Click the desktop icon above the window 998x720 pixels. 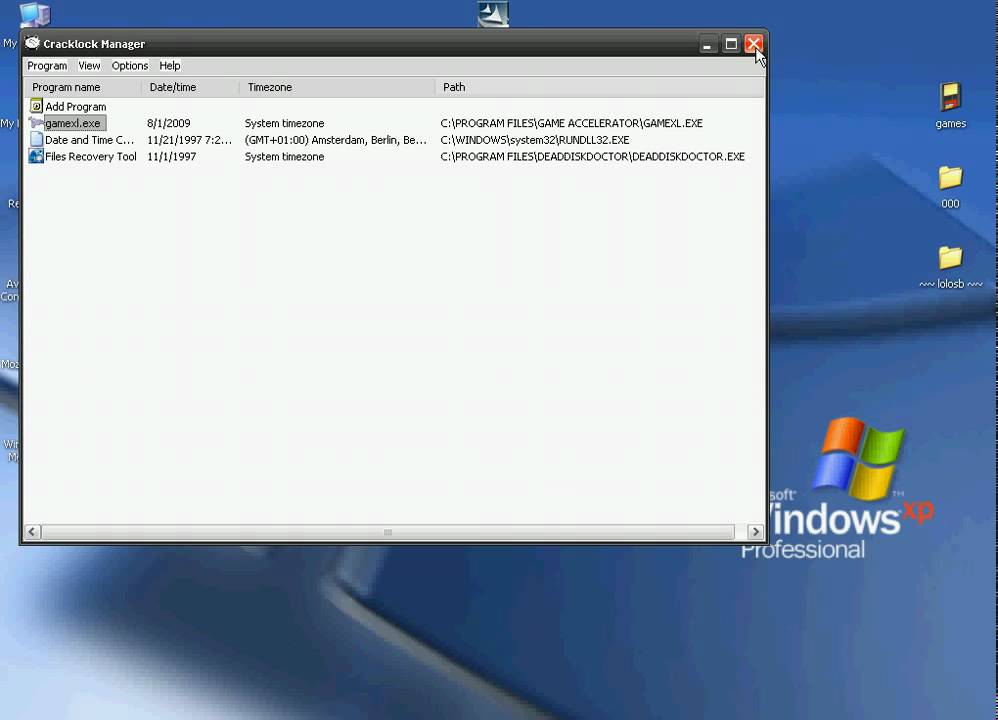point(493,14)
